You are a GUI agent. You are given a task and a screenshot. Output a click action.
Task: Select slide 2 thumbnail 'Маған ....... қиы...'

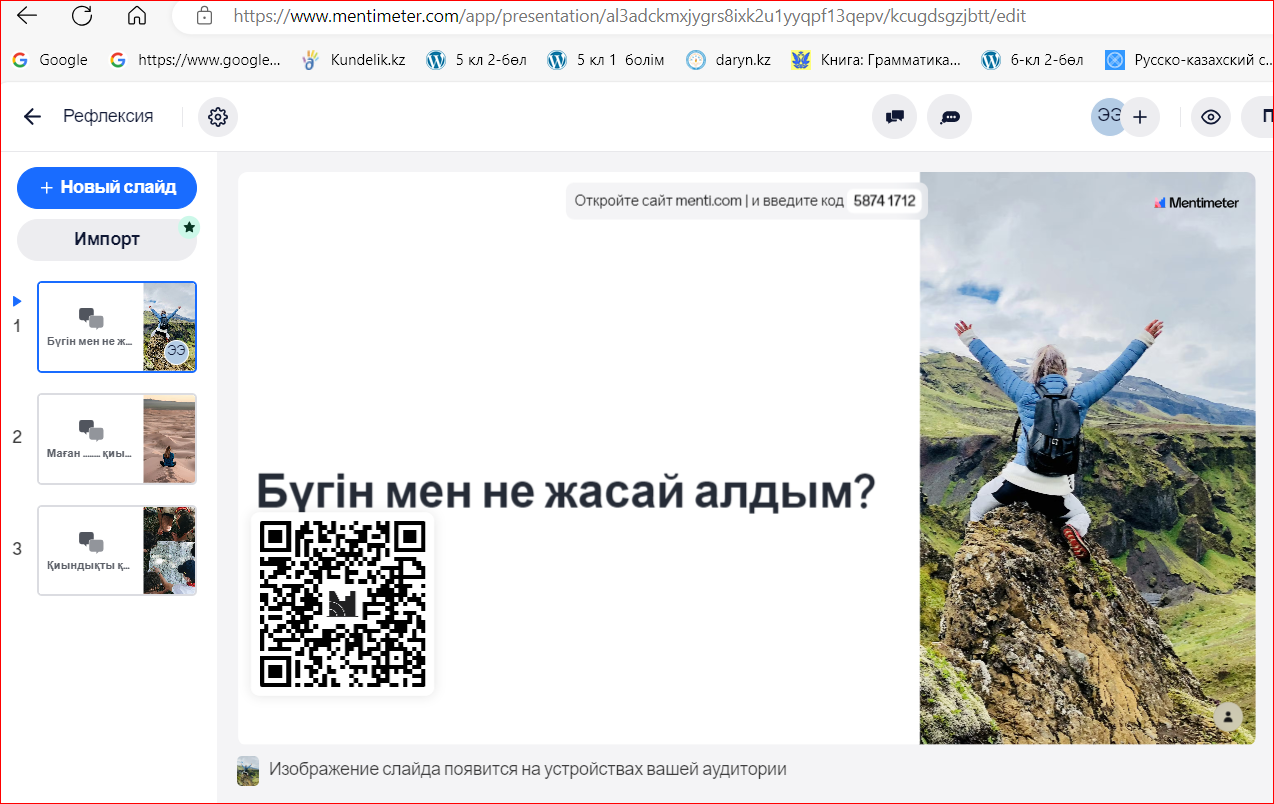tap(117, 439)
